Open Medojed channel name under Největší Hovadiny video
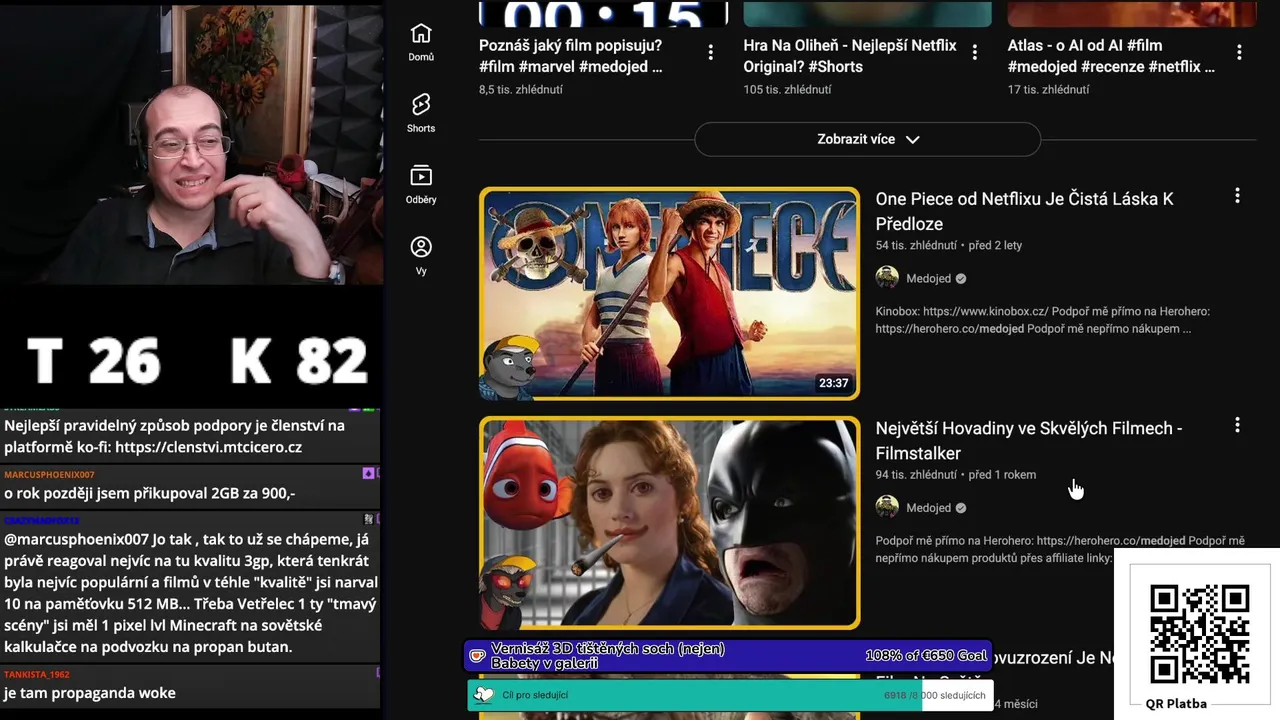Viewport: 1280px width, 720px height. click(928, 507)
